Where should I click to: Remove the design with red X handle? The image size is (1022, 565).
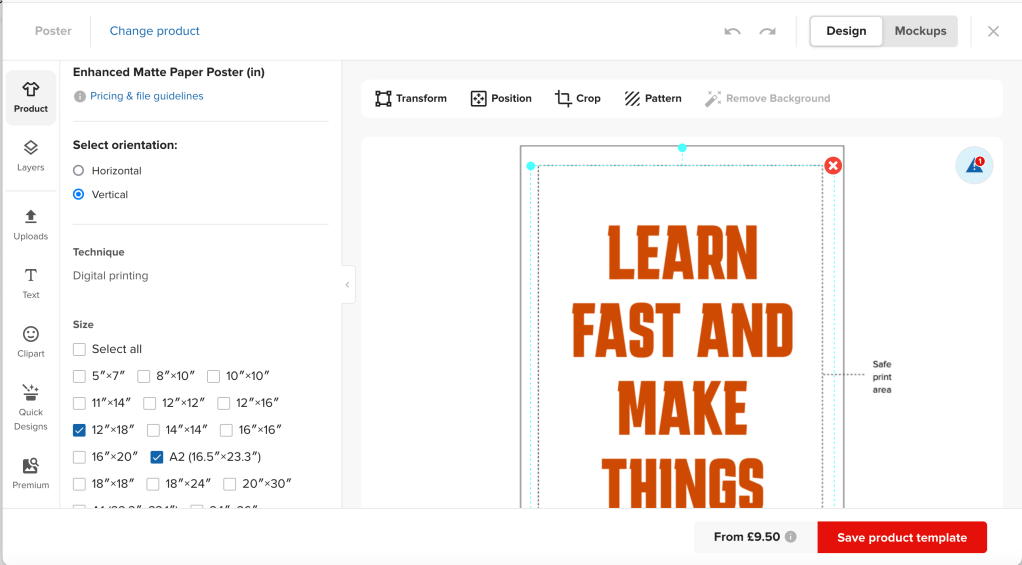pyautogui.click(x=833, y=166)
